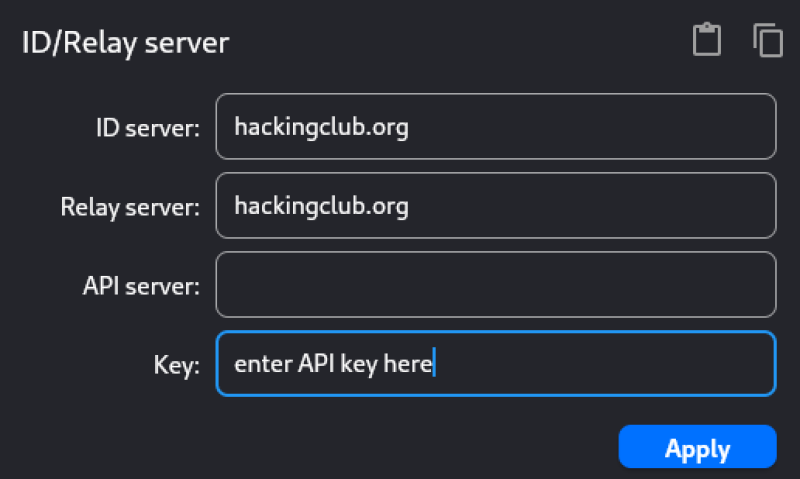Click the word "Apply" on blue button
The height and width of the screenshot is (479, 800).
[x=697, y=449]
